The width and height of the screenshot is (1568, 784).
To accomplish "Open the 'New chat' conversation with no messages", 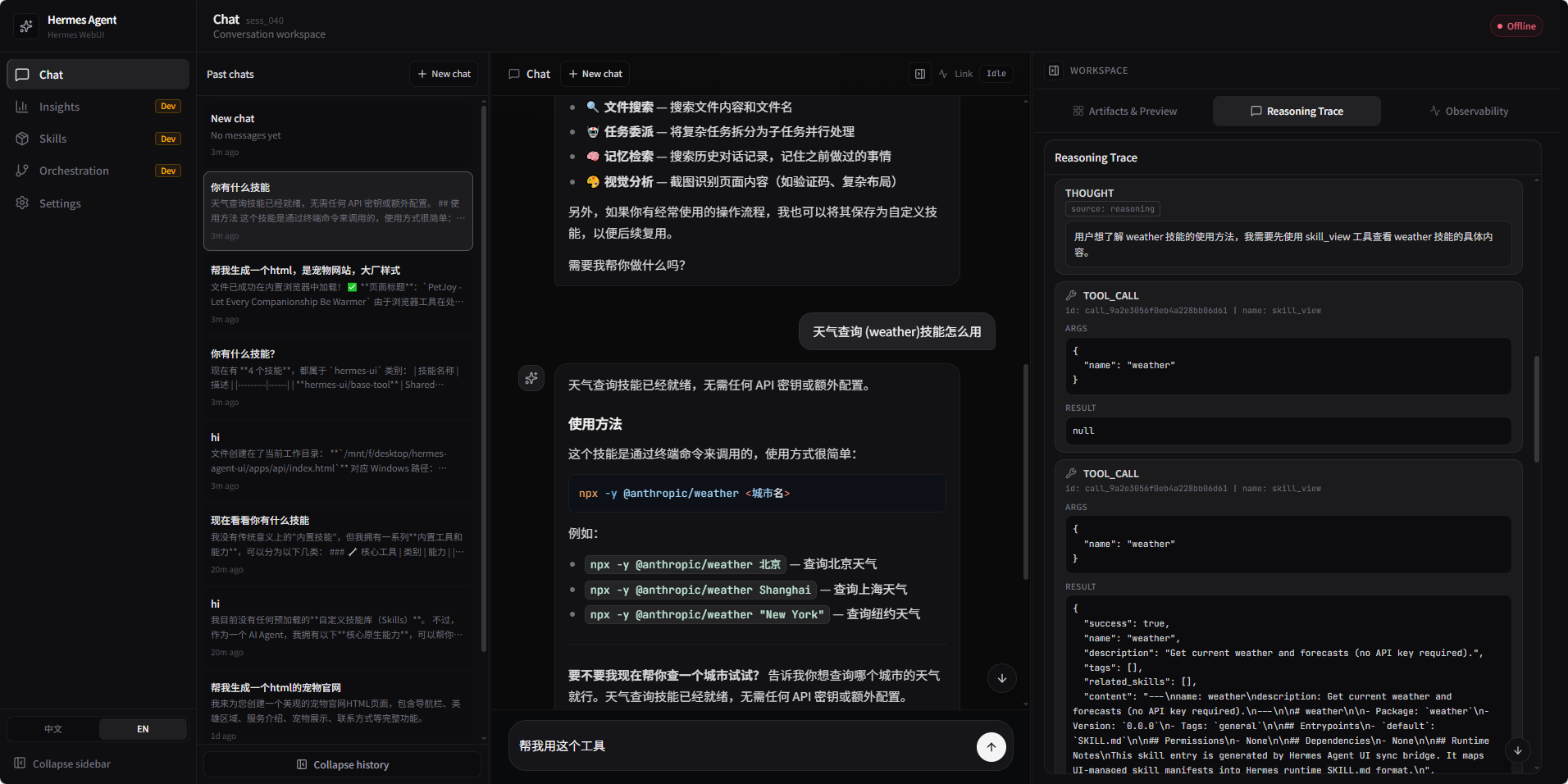I will pyautogui.click(x=338, y=135).
